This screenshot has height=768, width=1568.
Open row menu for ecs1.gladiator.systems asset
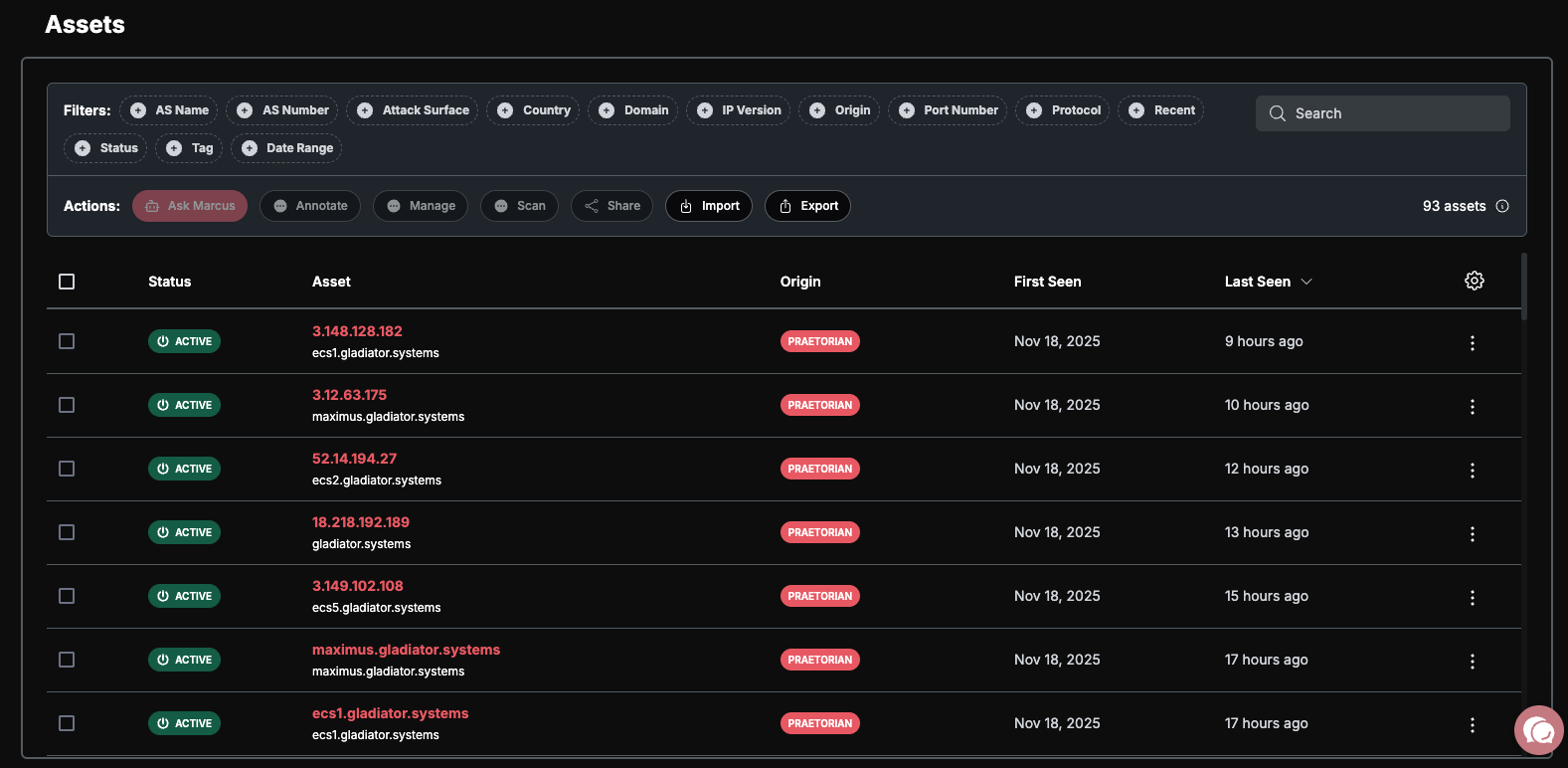pos(1473,725)
